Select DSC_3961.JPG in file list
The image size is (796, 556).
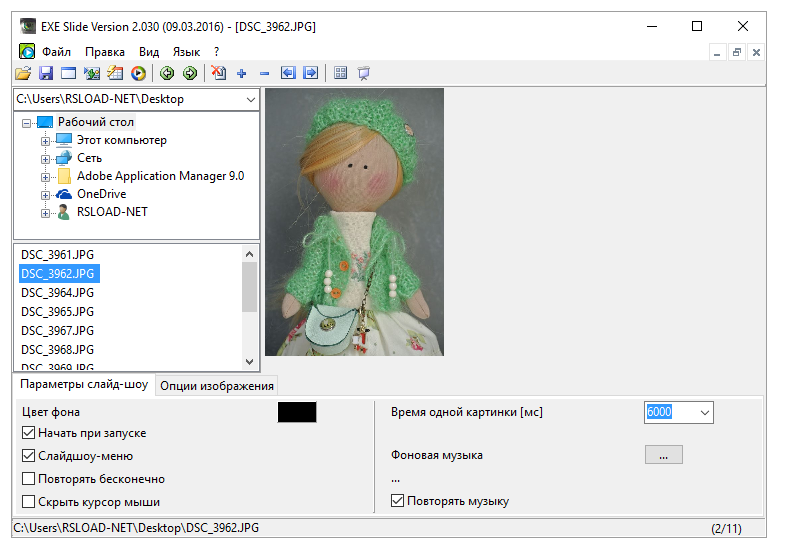click(x=57, y=255)
